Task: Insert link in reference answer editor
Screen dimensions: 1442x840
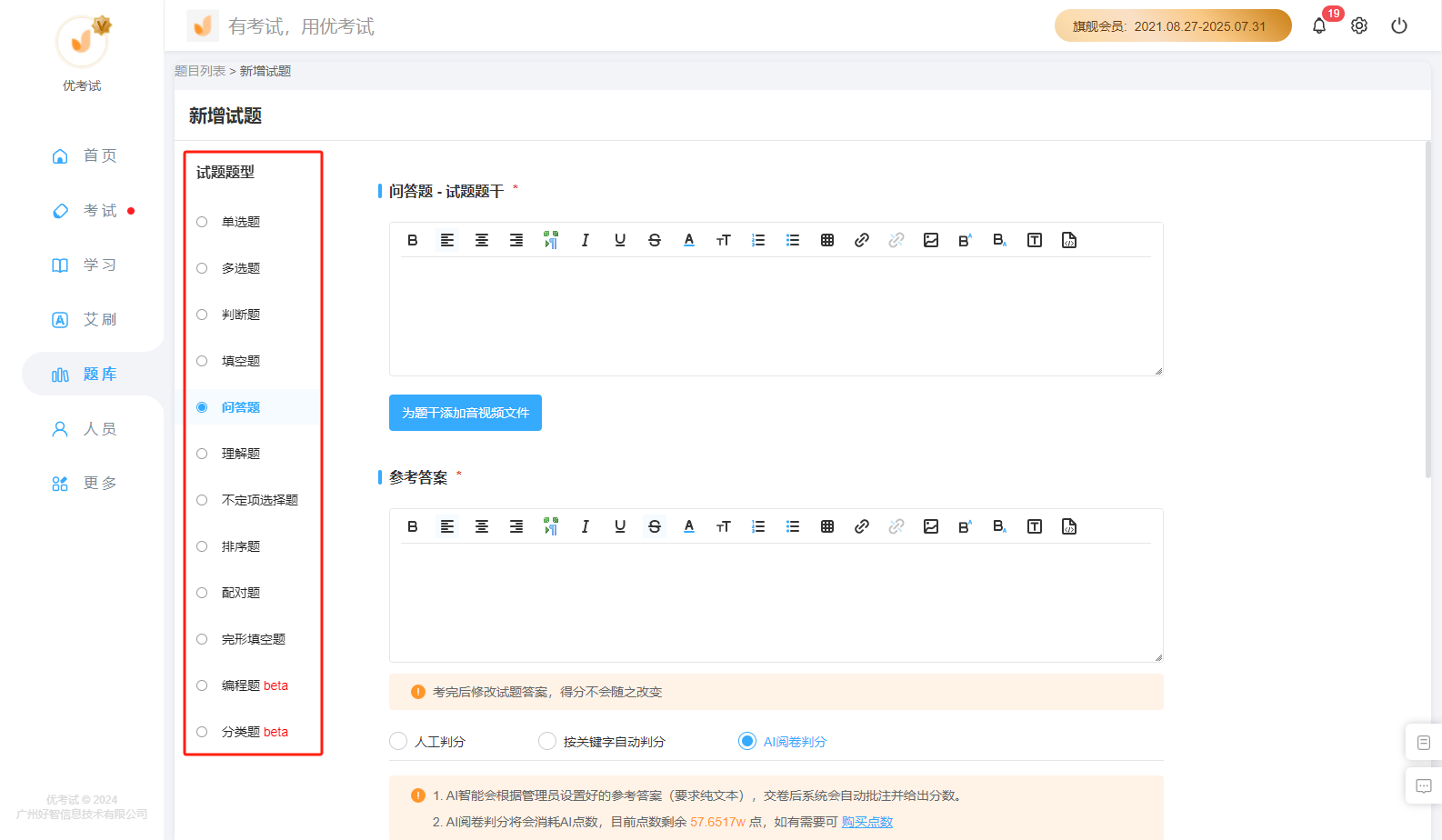Action: [x=862, y=526]
